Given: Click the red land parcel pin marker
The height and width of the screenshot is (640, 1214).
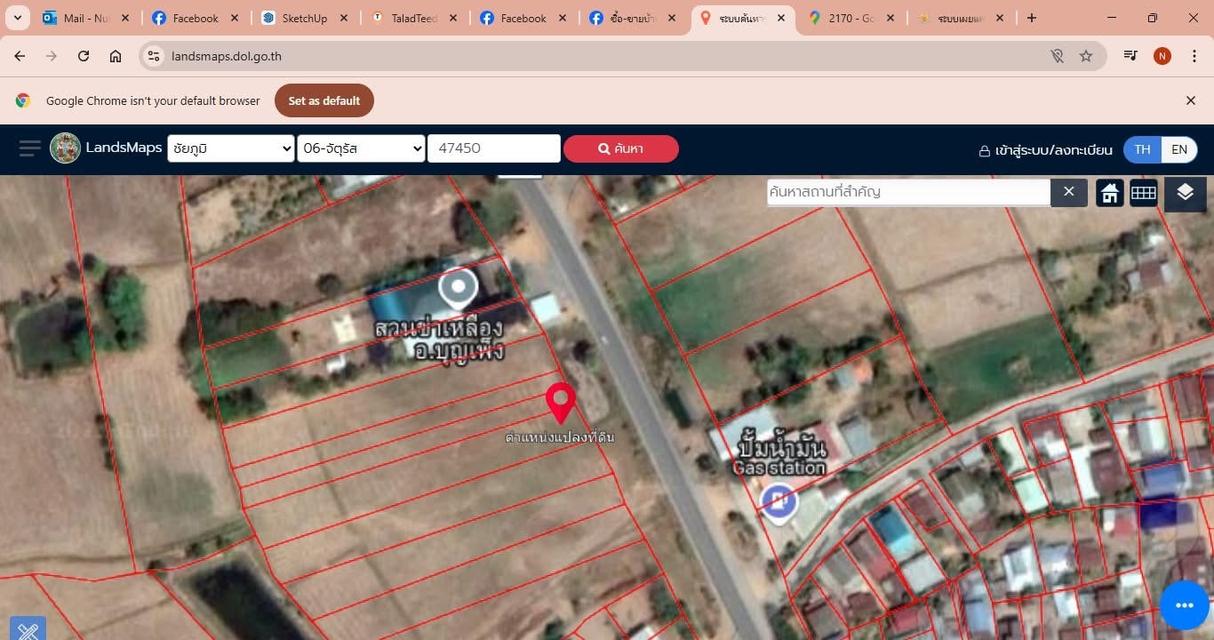Looking at the screenshot, I should (561, 402).
